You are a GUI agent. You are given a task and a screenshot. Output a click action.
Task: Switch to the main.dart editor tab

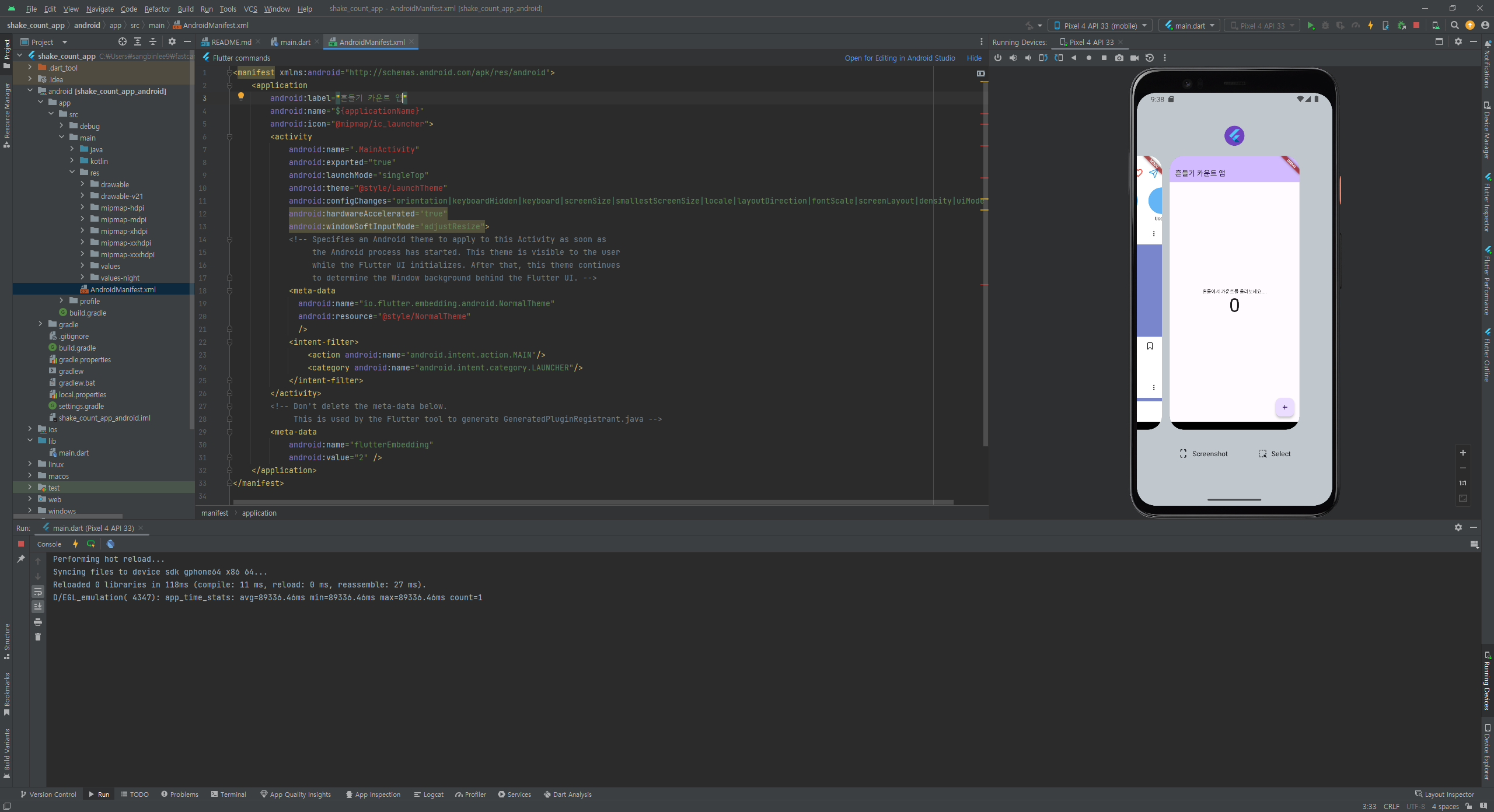[295, 42]
